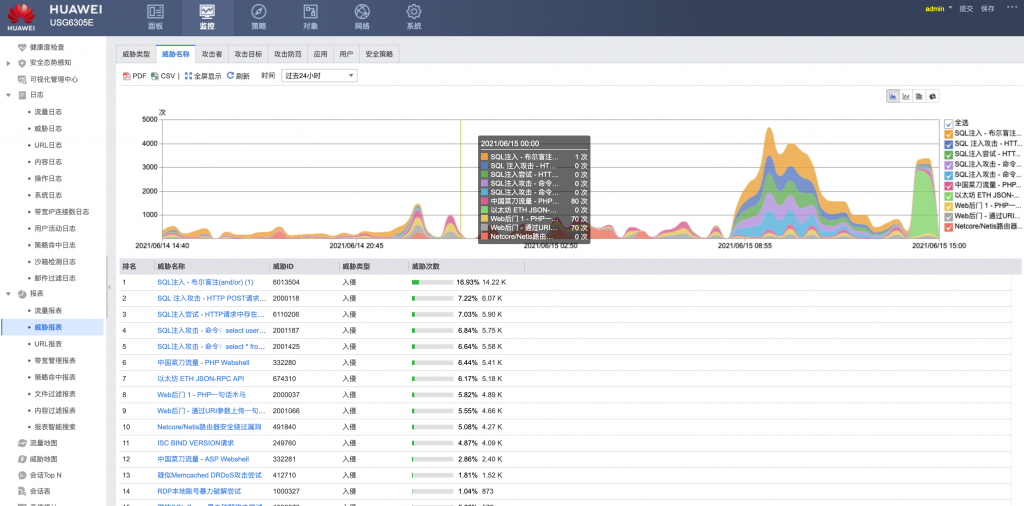
Task: Open the 系统 system gear icon
Action: point(414,11)
